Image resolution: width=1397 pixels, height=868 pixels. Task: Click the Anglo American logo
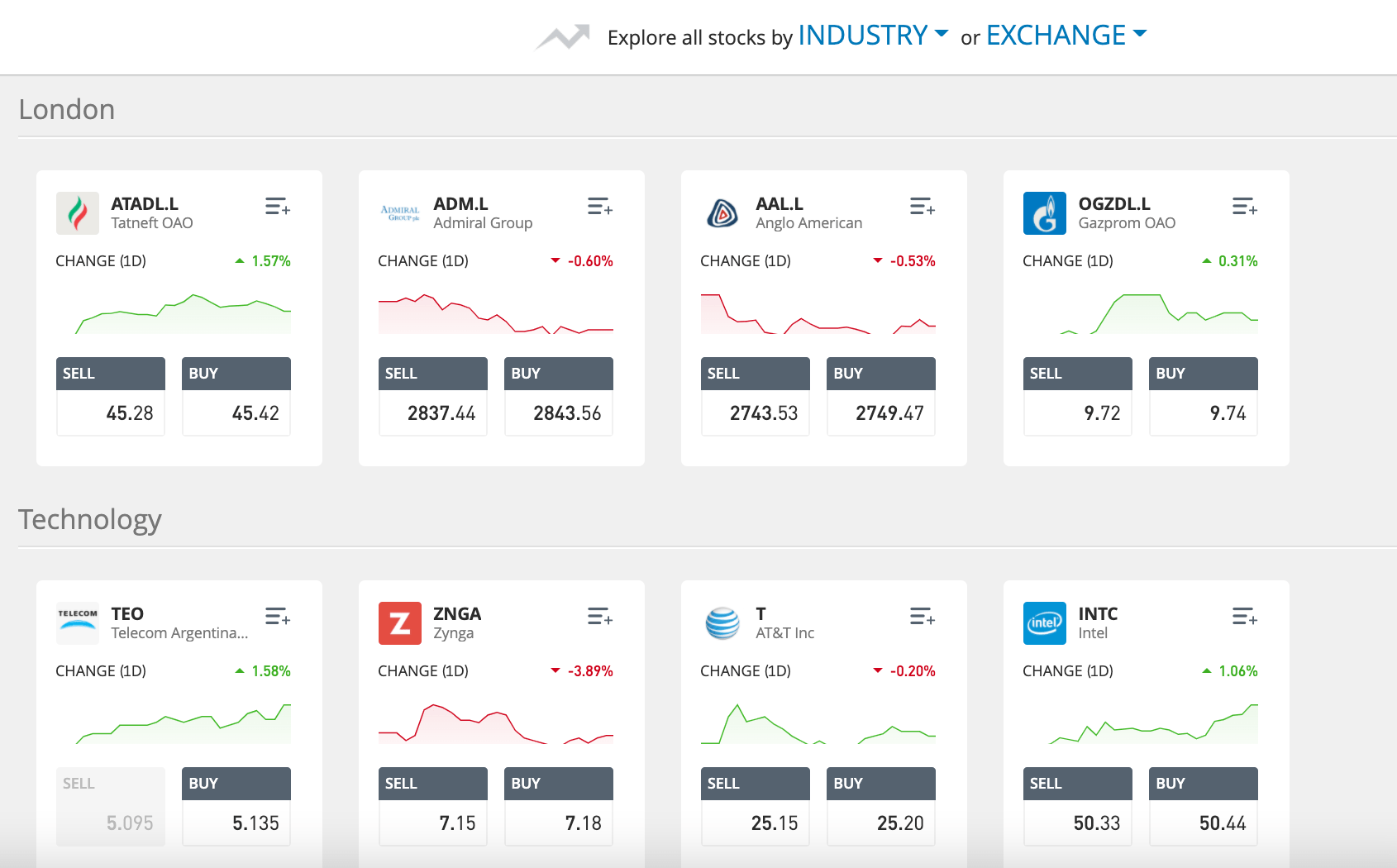[x=722, y=213]
